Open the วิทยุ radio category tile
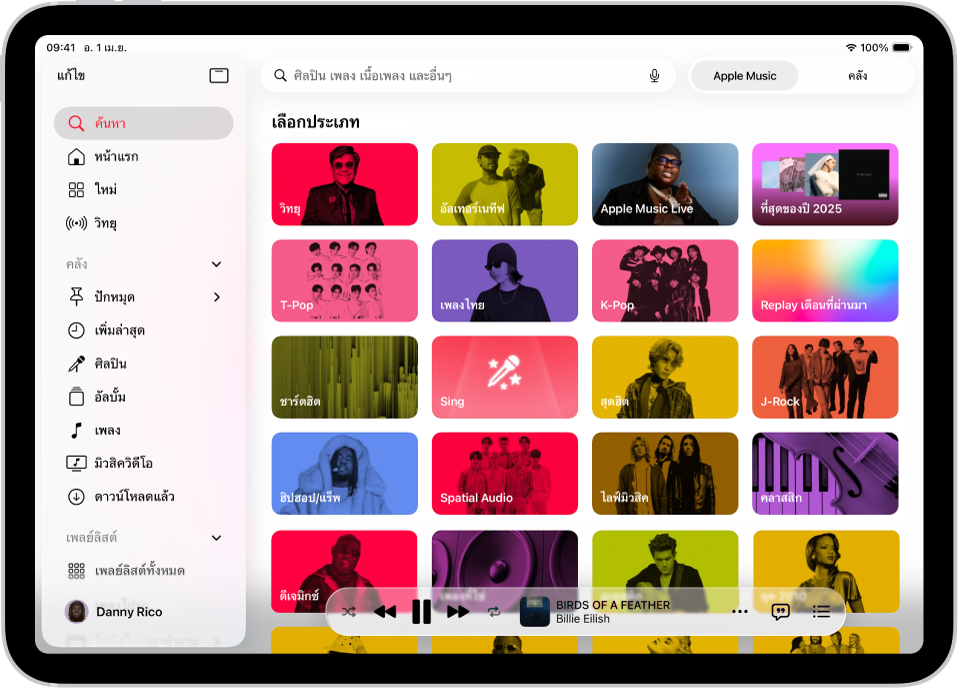This screenshot has width=963, height=689. click(x=345, y=184)
